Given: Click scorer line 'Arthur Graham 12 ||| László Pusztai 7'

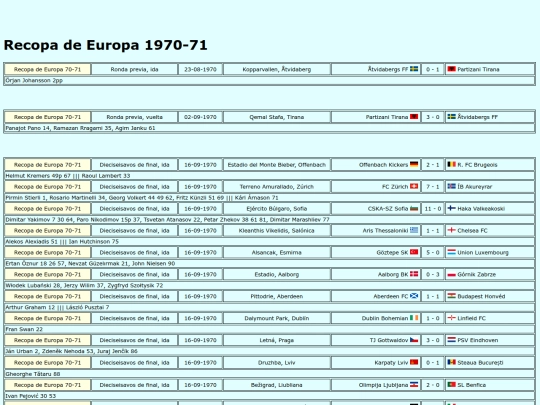Looking at the screenshot, I should point(57,307).
